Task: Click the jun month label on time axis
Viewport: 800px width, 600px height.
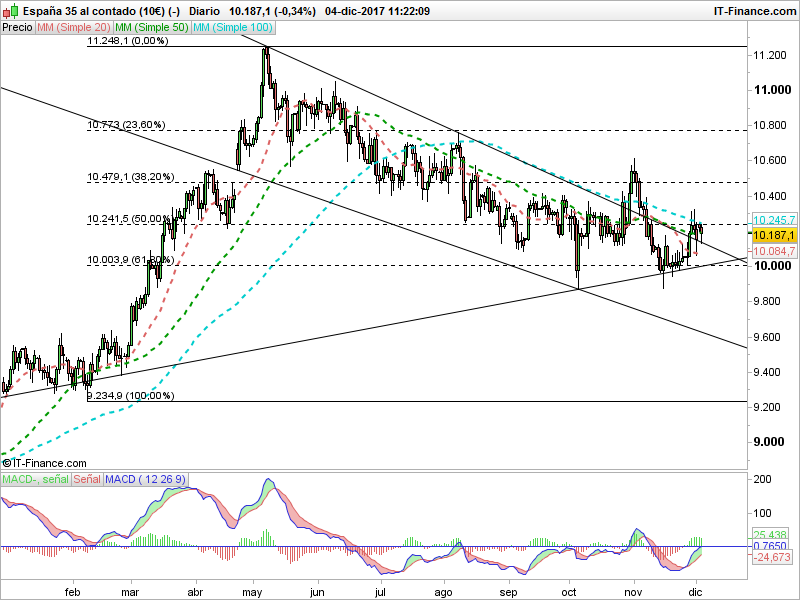Action: point(317,592)
